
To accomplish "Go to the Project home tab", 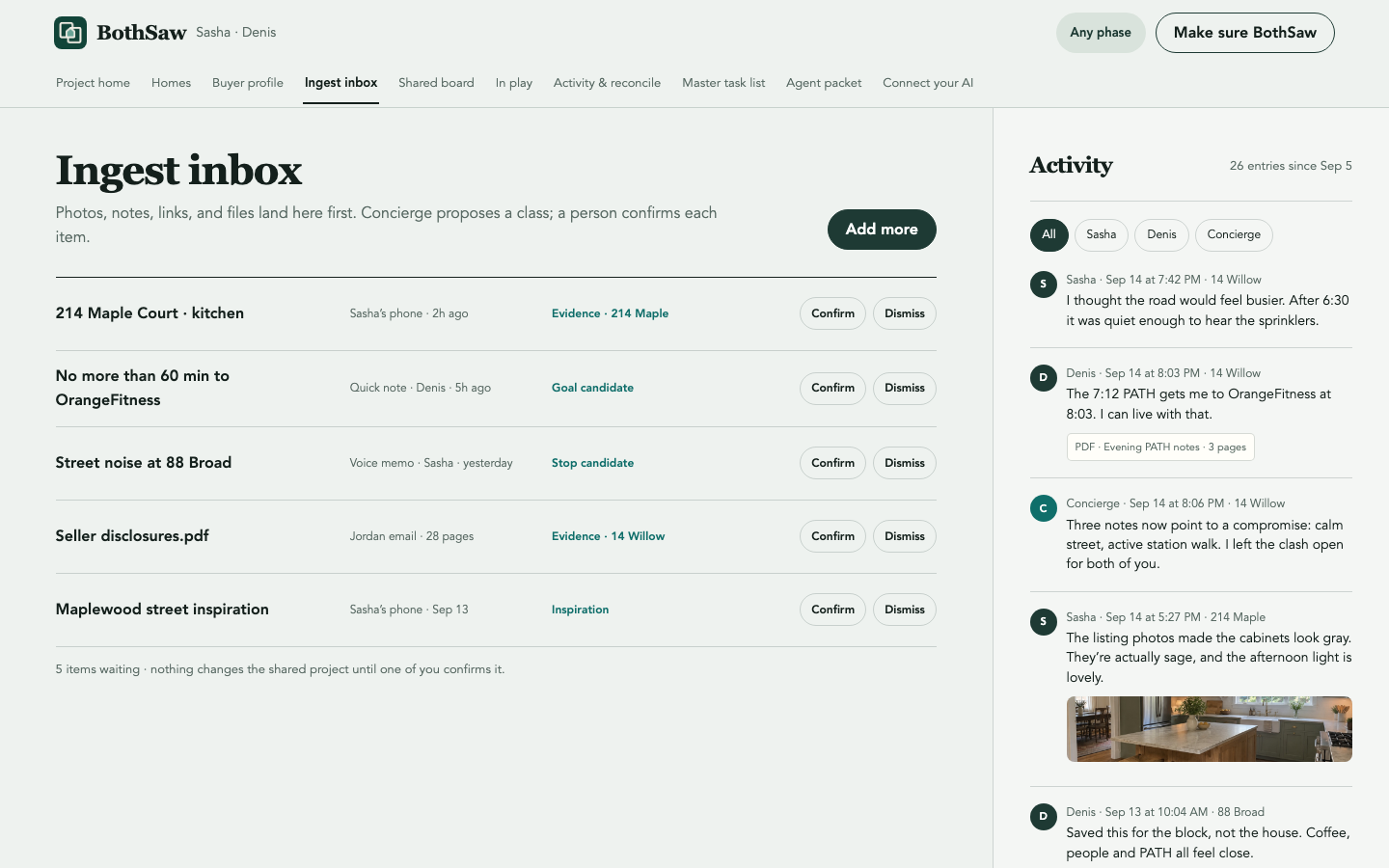I will 93,83.
